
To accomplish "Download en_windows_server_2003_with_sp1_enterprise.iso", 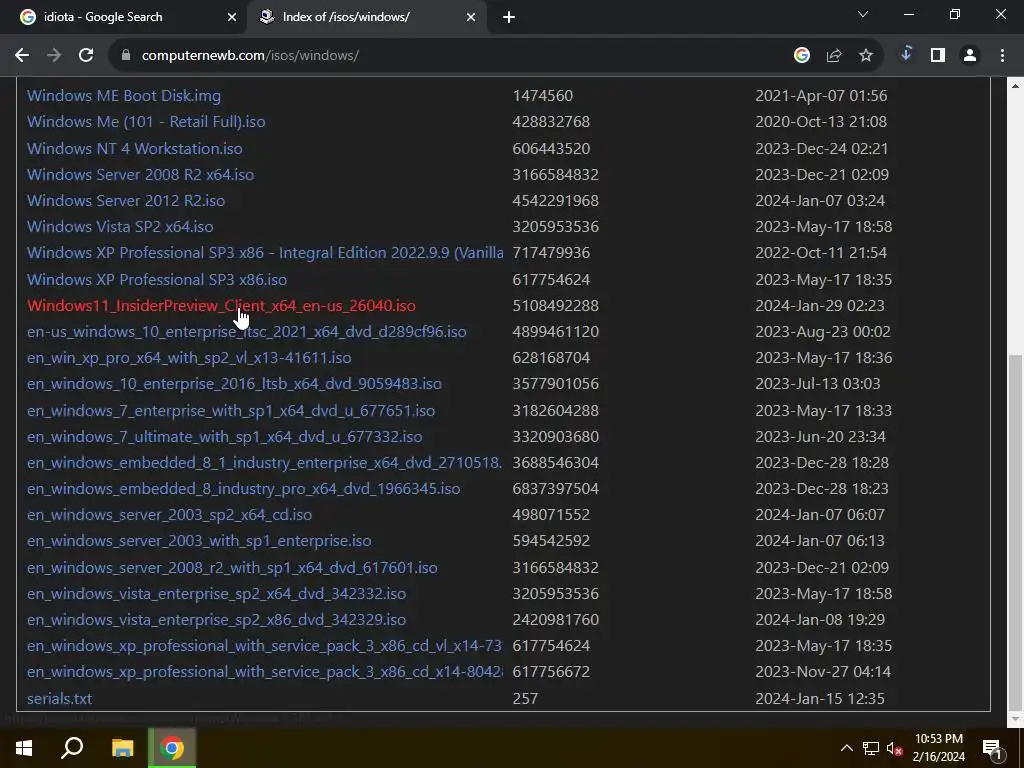I will coord(199,541).
